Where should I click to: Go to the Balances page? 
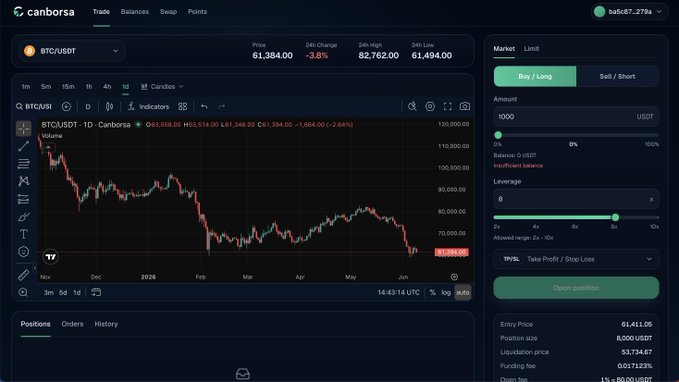click(135, 12)
